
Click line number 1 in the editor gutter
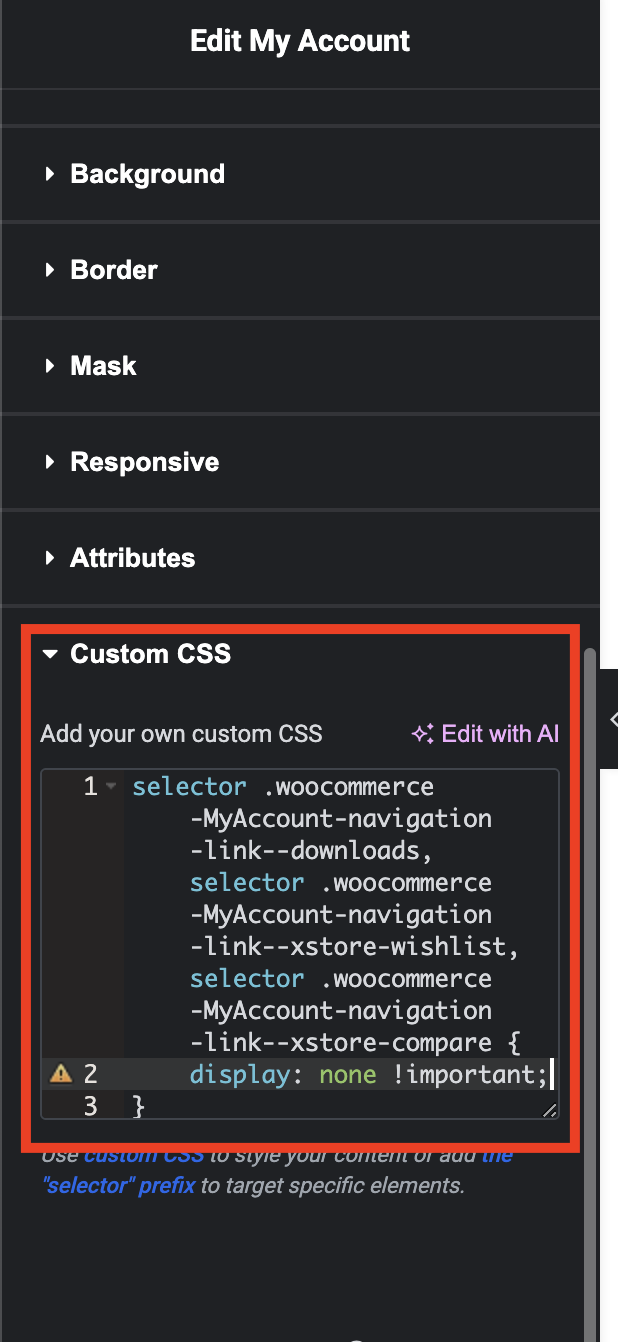coord(90,787)
